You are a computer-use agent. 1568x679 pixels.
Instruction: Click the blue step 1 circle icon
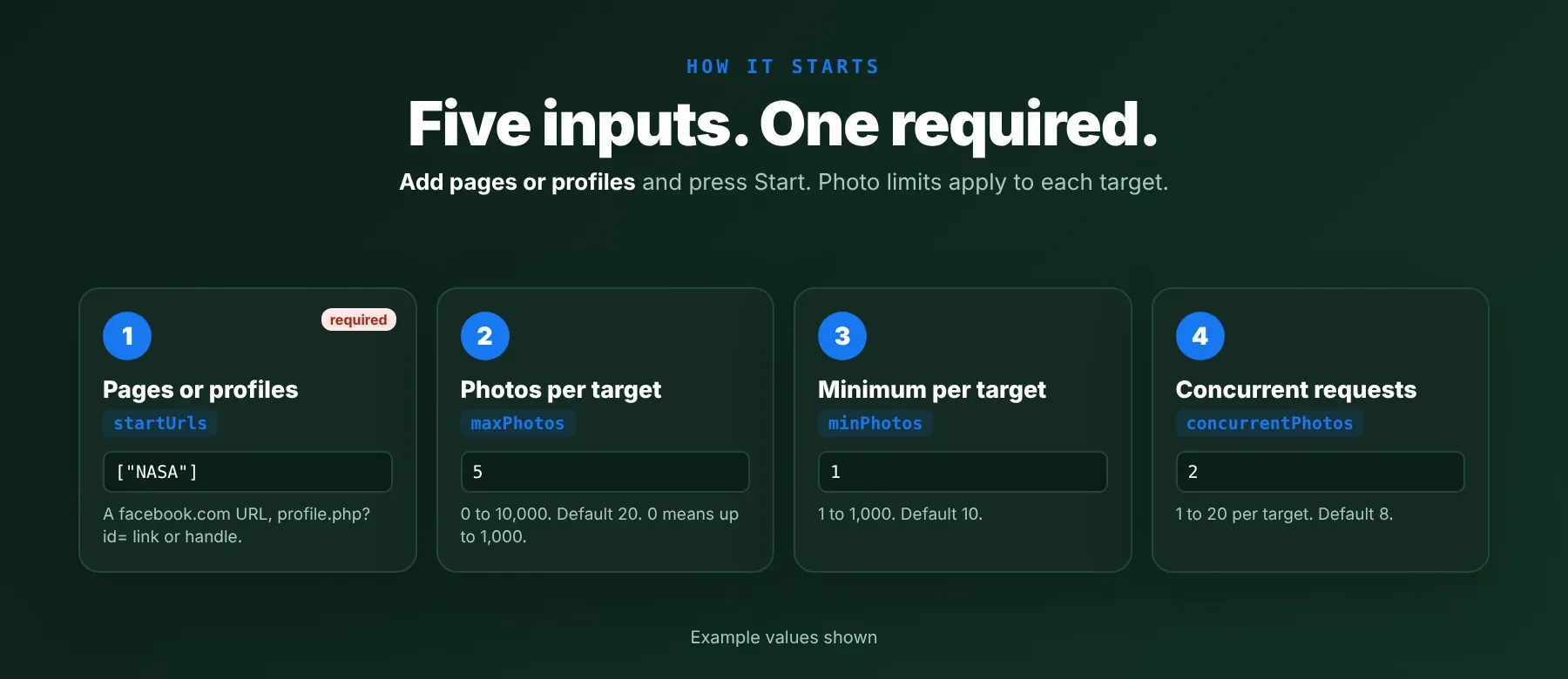127,336
